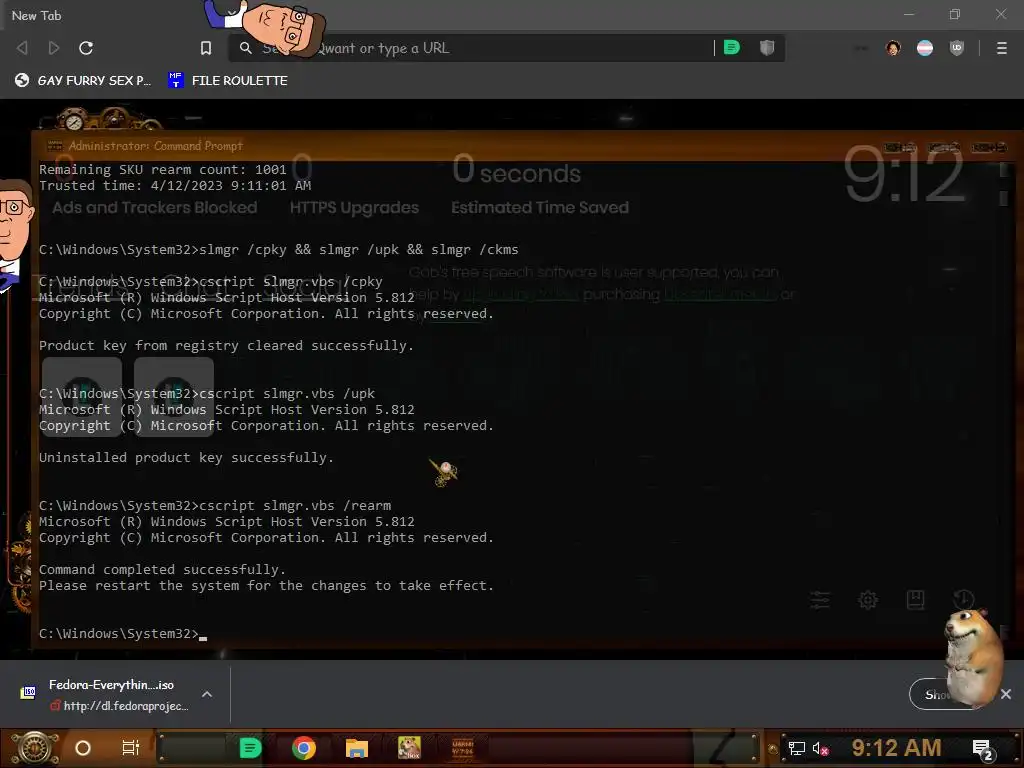Open the new tab customize sliders icon
This screenshot has width=1024, height=768.
[x=820, y=600]
